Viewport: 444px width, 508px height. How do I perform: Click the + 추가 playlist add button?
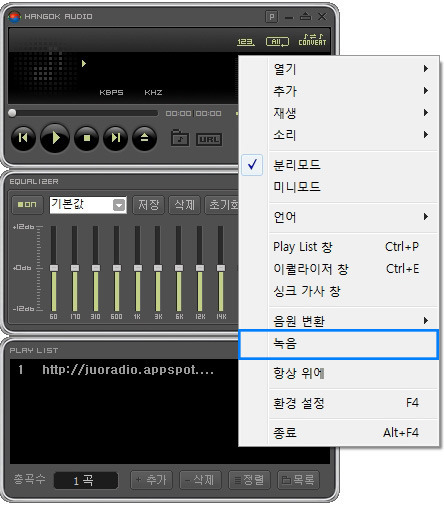[151, 480]
